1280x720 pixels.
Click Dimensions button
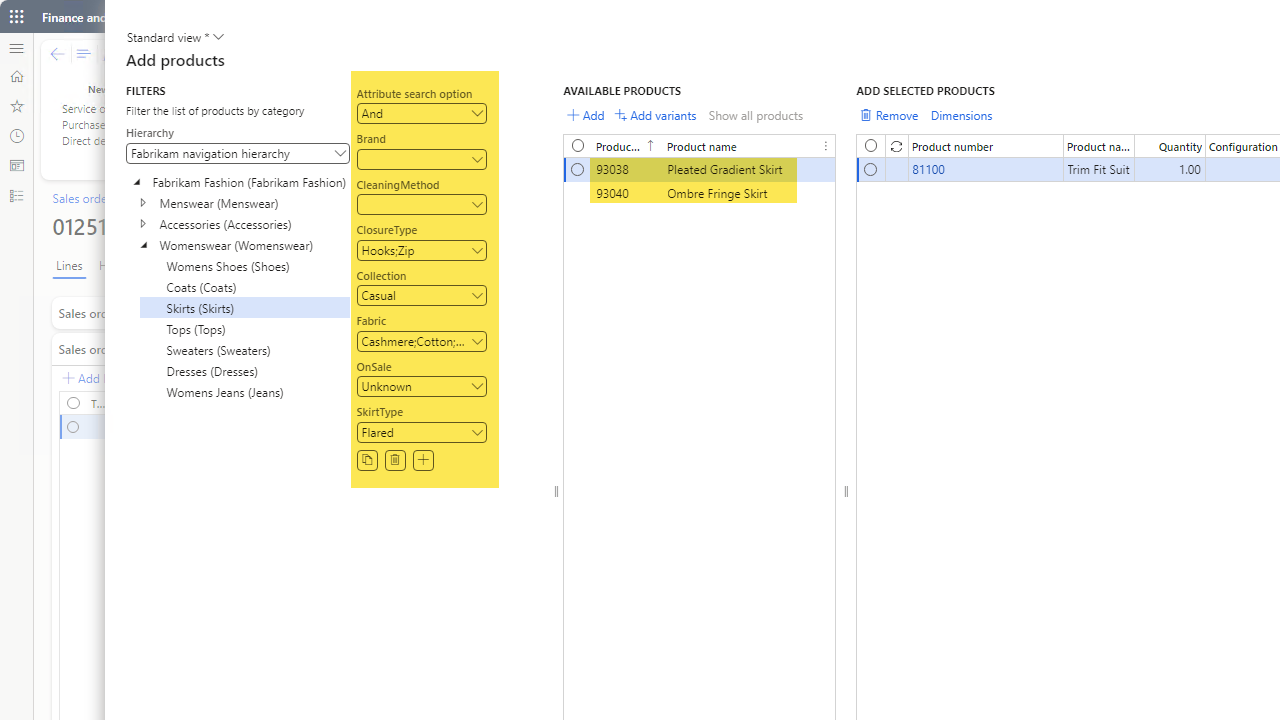961,116
